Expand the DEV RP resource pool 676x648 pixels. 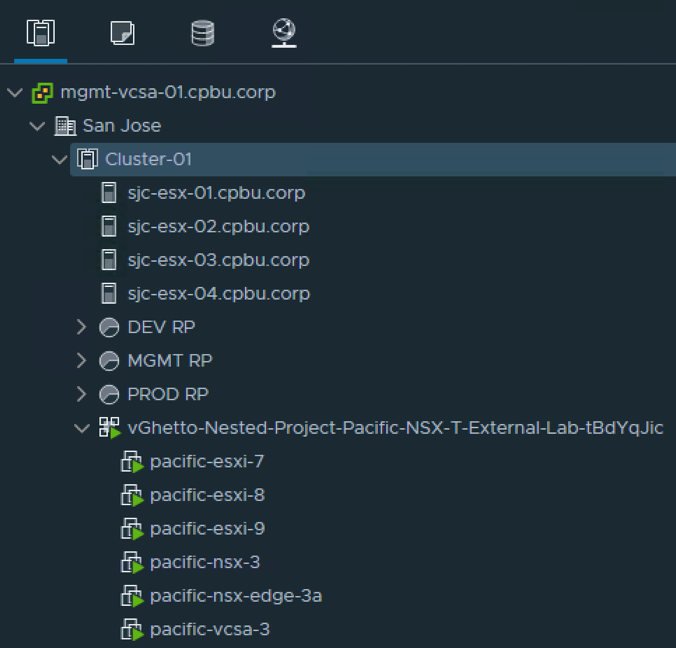click(81, 327)
